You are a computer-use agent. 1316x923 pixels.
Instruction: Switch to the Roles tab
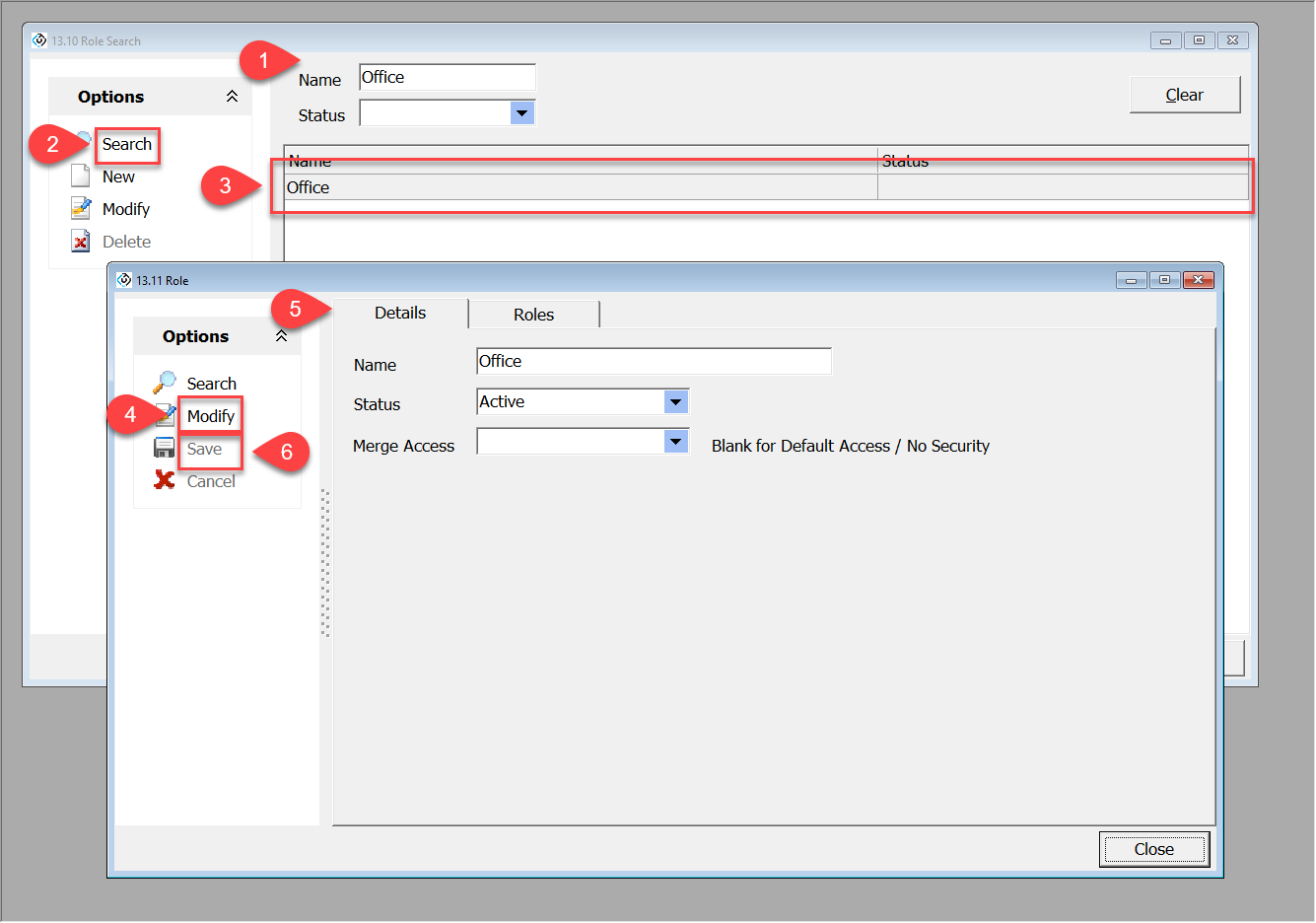pos(533,315)
